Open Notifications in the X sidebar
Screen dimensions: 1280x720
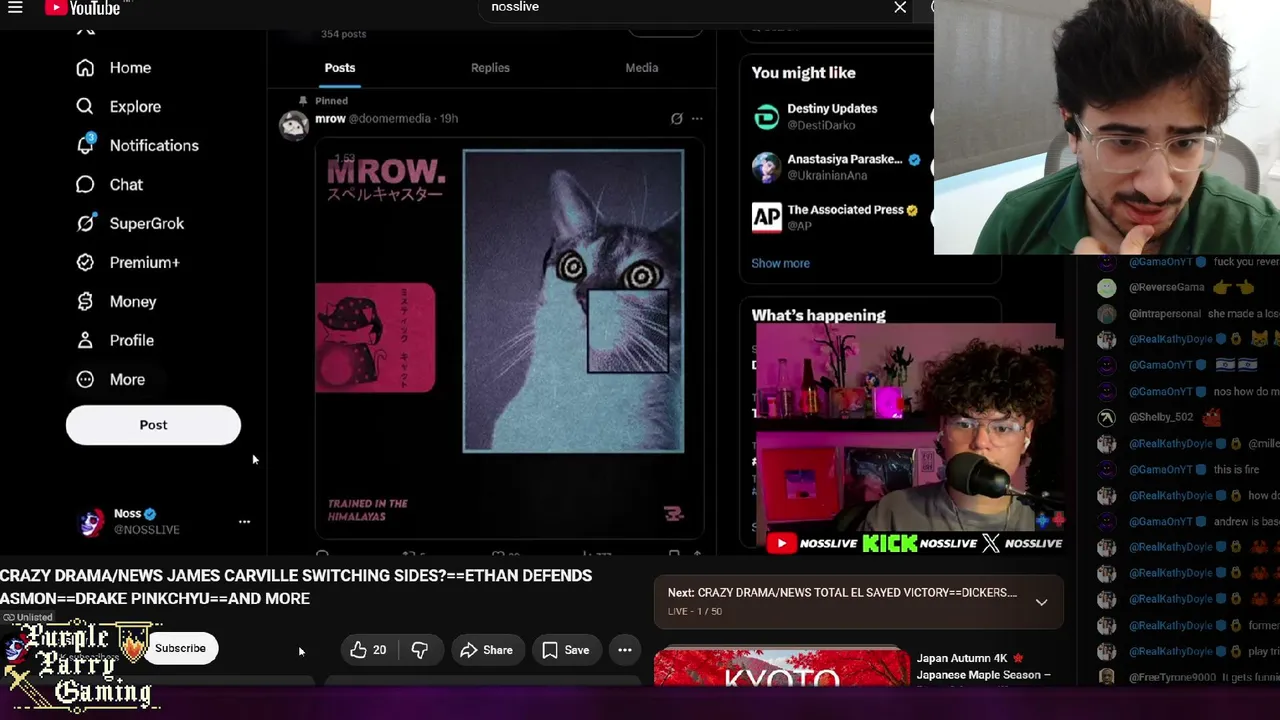coord(137,146)
